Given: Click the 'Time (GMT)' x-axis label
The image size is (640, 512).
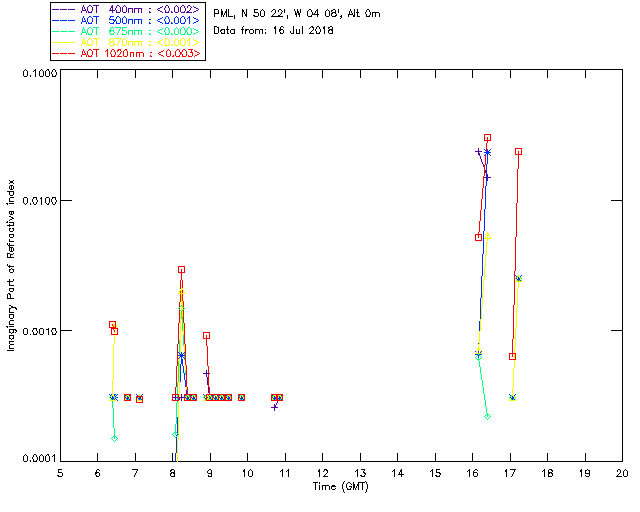Looking at the screenshot, I should click(x=341, y=487).
